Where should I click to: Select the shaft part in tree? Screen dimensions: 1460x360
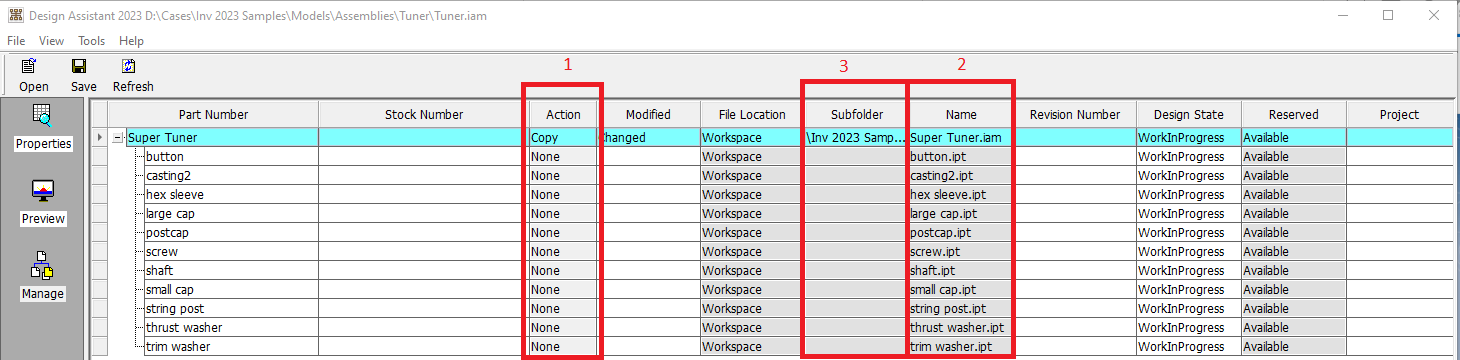pyautogui.click(x=160, y=271)
